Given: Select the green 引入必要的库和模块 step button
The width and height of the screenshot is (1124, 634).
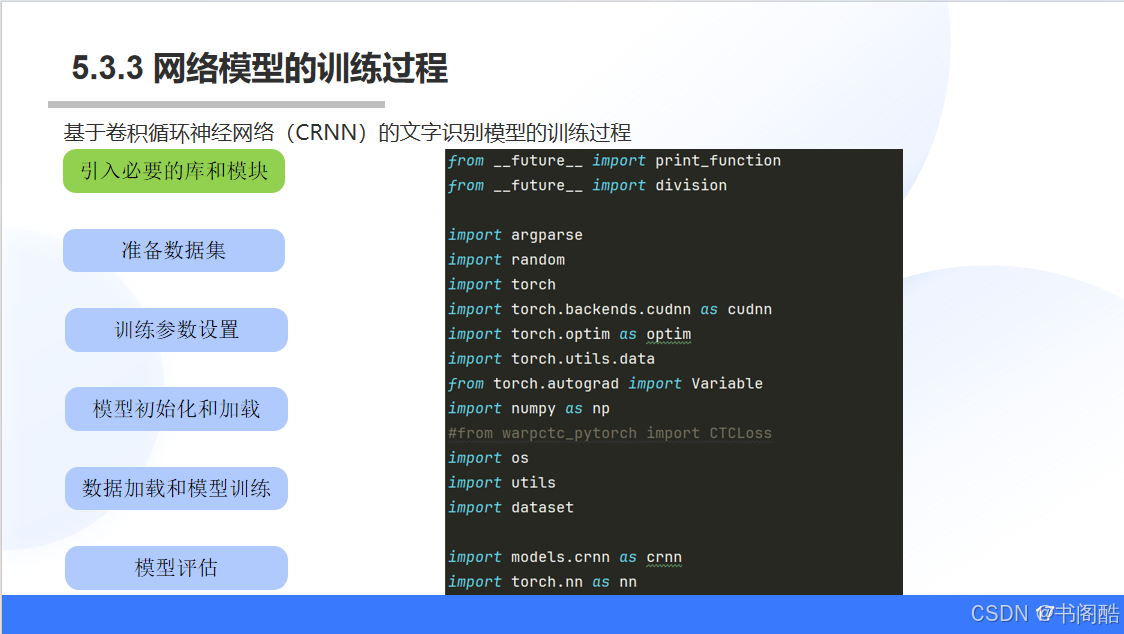Looking at the screenshot, I should pos(174,171).
